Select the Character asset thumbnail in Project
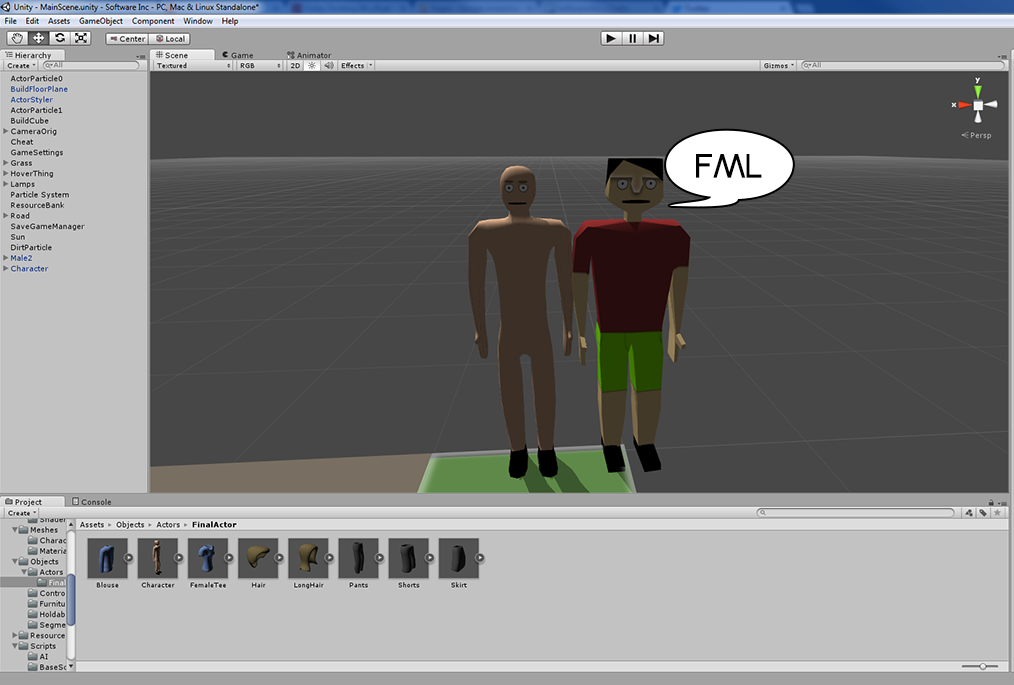Image resolution: width=1014 pixels, height=685 pixels. 158,558
